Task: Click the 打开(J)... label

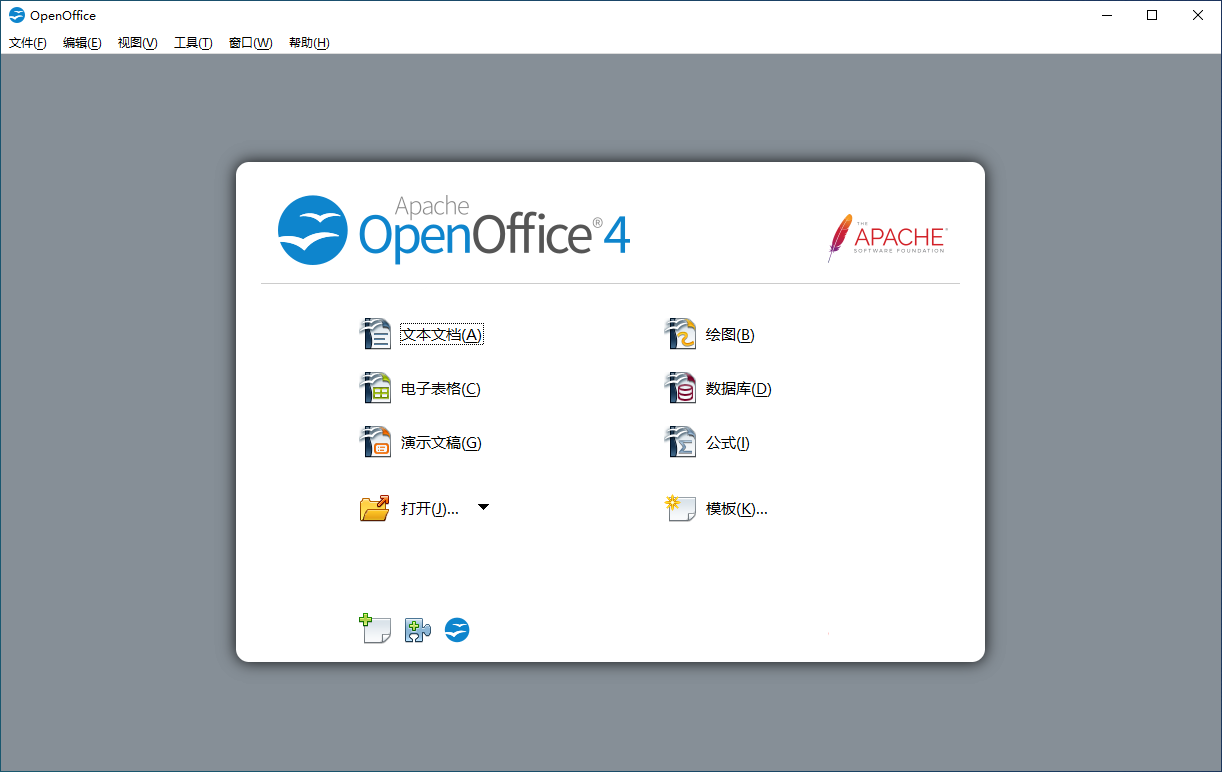Action: pyautogui.click(x=430, y=509)
